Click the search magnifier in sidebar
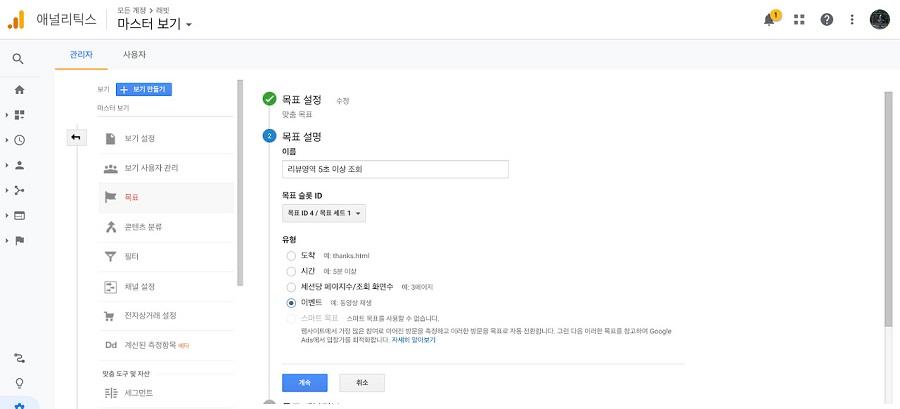 click(x=18, y=59)
